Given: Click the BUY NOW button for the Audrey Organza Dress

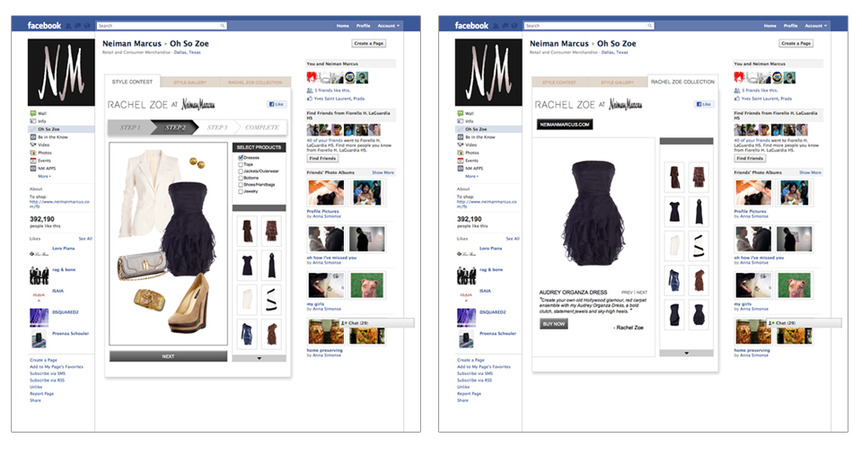Looking at the screenshot, I should (554, 324).
